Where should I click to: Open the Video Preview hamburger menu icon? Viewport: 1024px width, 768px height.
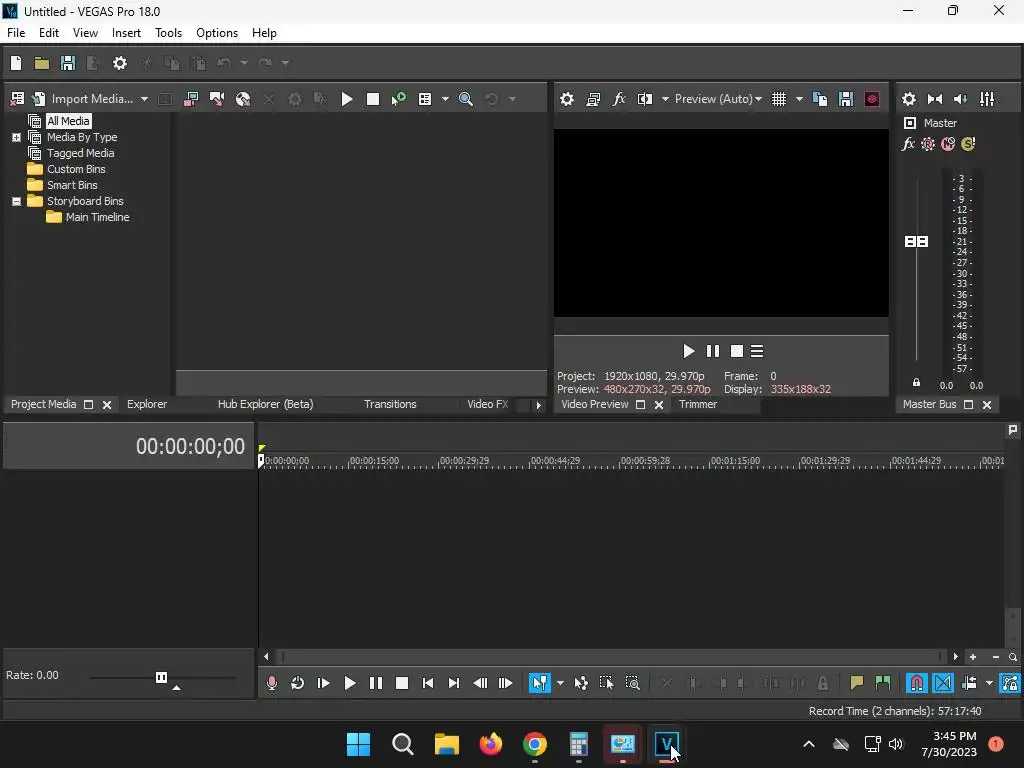(757, 351)
